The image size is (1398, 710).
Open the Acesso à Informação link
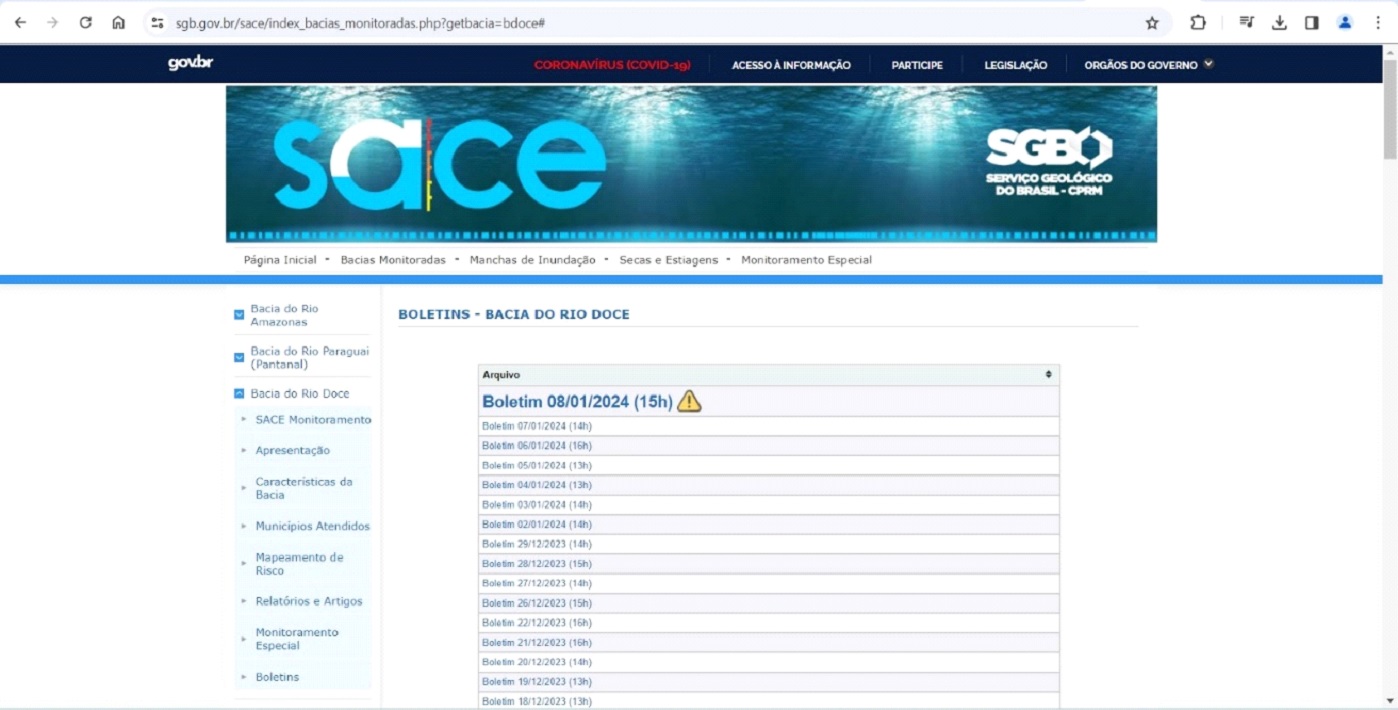click(x=791, y=65)
